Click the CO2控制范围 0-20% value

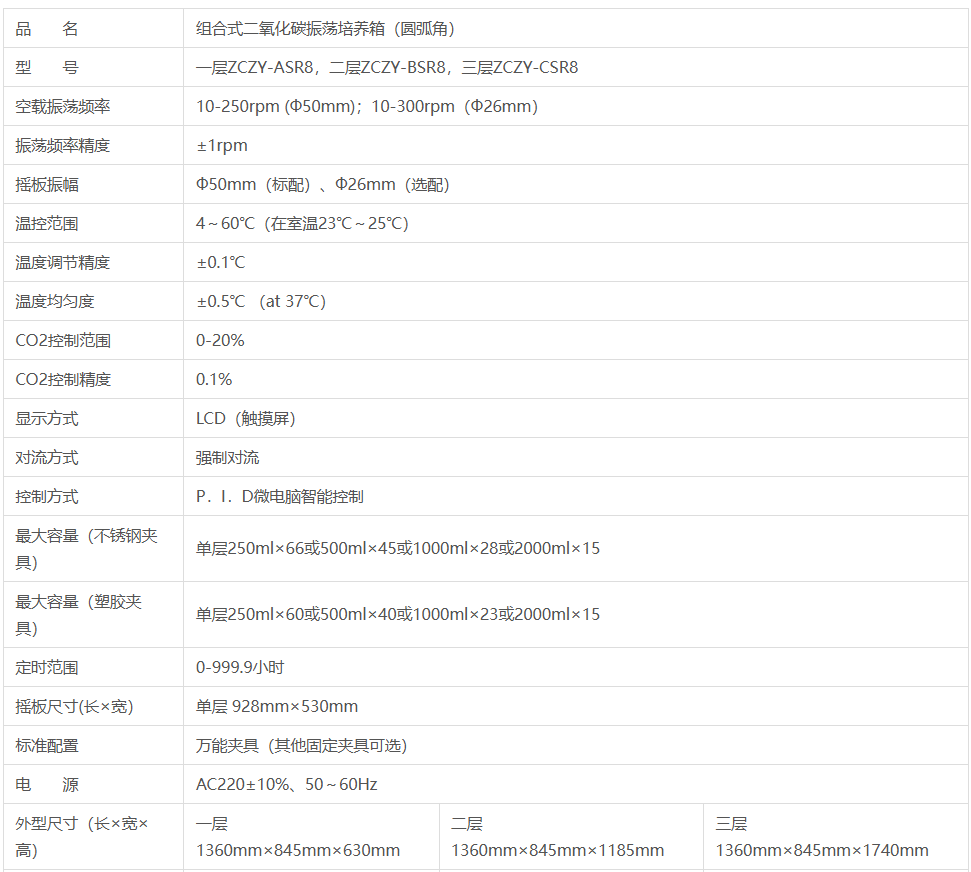point(220,341)
